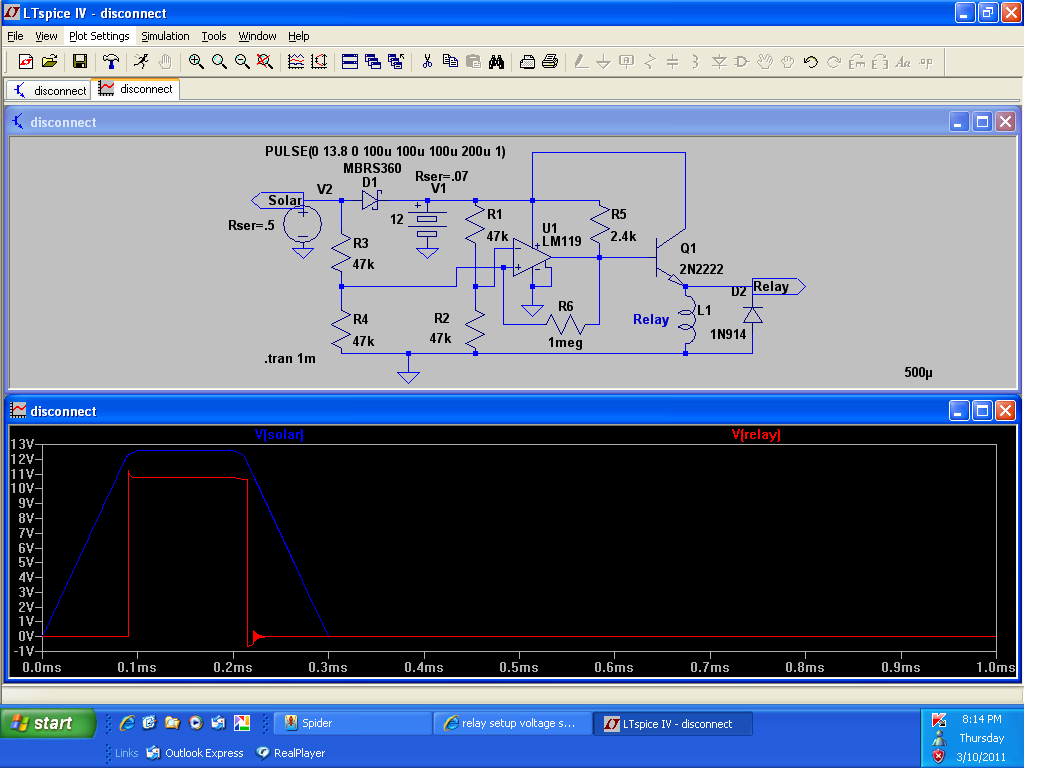Click the Halt simulation hand icon

[x=165, y=62]
